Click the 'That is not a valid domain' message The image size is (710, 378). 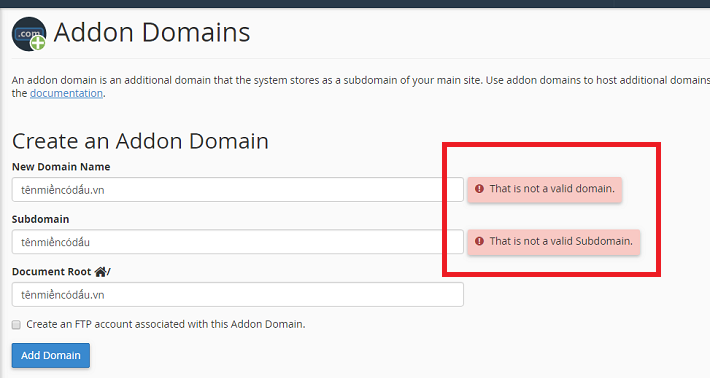click(x=545, y=189)
